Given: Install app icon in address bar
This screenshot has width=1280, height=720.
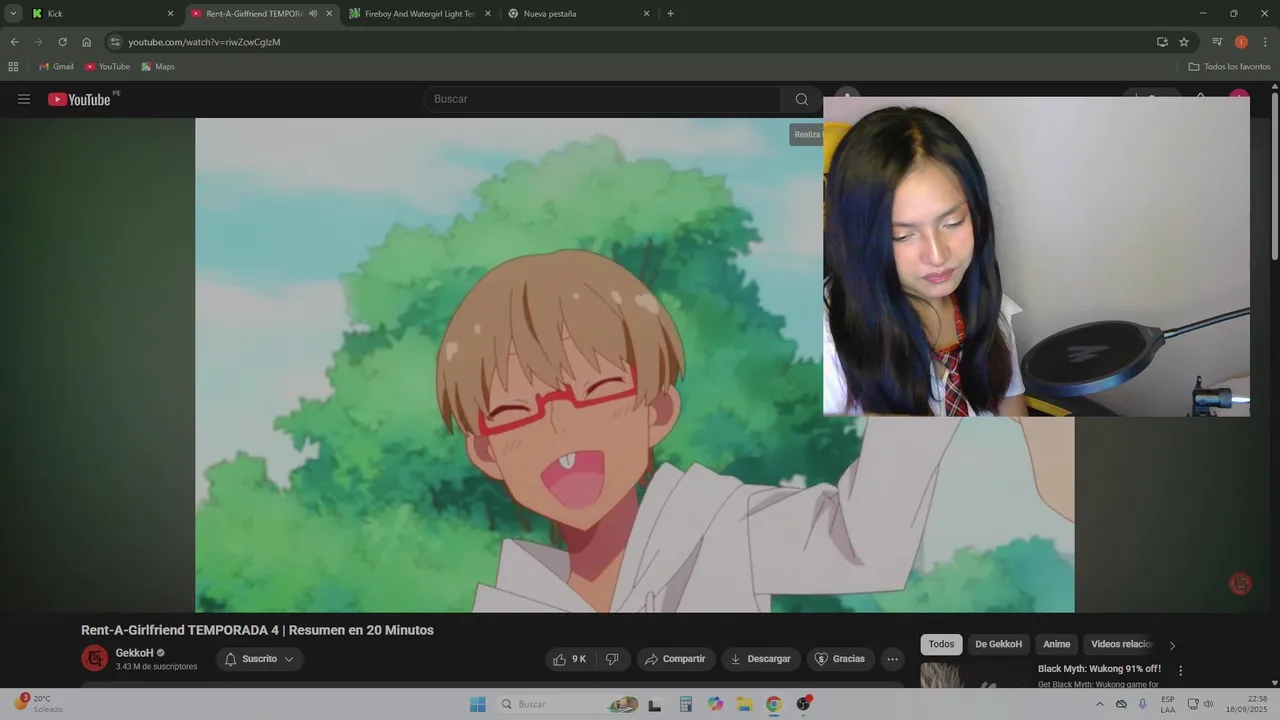Looking at the screenshot, I should click(x=1162, y=42).
